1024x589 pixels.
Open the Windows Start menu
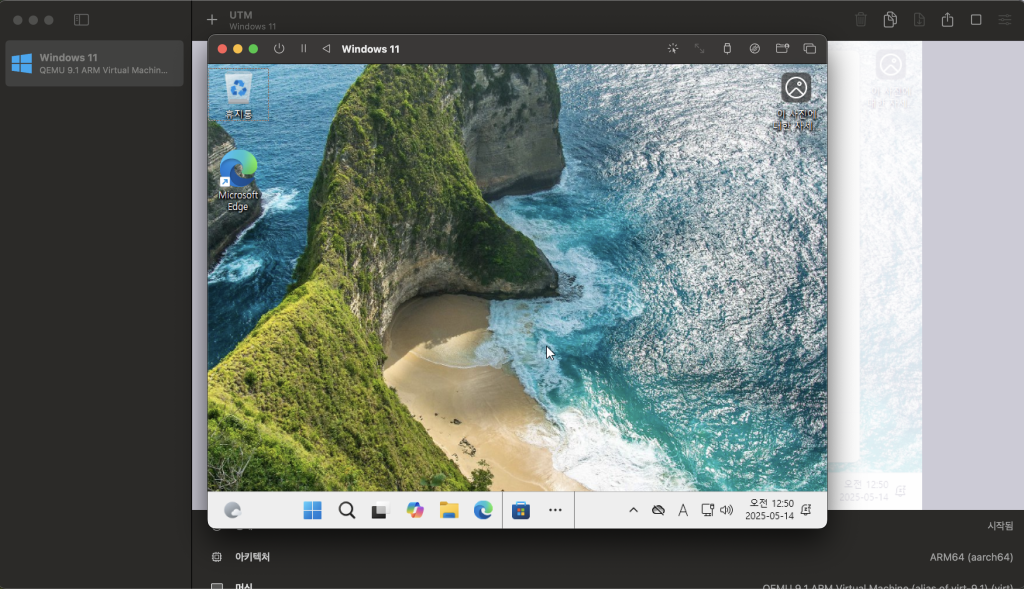tap(313, 510)
